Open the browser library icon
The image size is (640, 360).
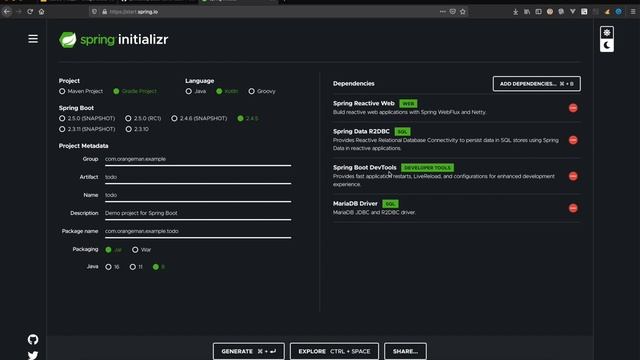pos(527,12)
